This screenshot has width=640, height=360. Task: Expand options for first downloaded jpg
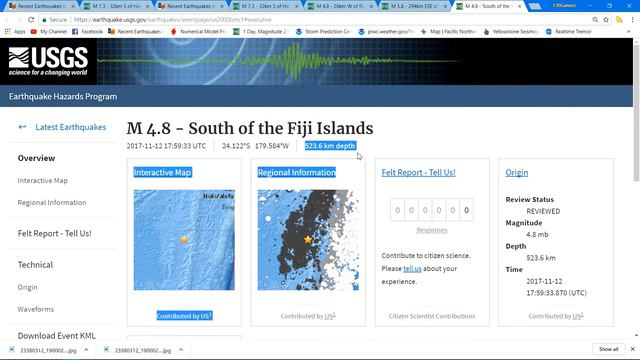tap(86, 350)
